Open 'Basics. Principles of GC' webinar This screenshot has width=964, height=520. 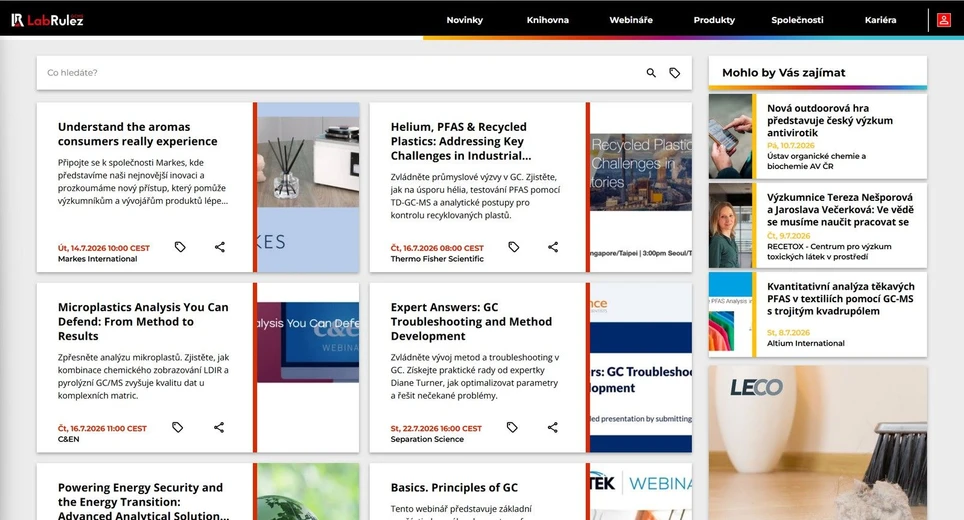tap(454, 487)
